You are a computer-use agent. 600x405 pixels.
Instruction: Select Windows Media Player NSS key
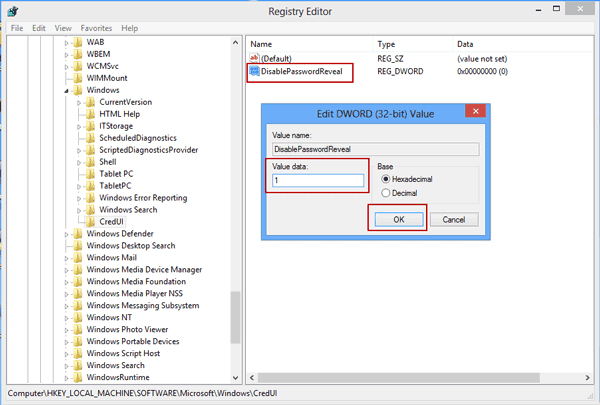135,293
